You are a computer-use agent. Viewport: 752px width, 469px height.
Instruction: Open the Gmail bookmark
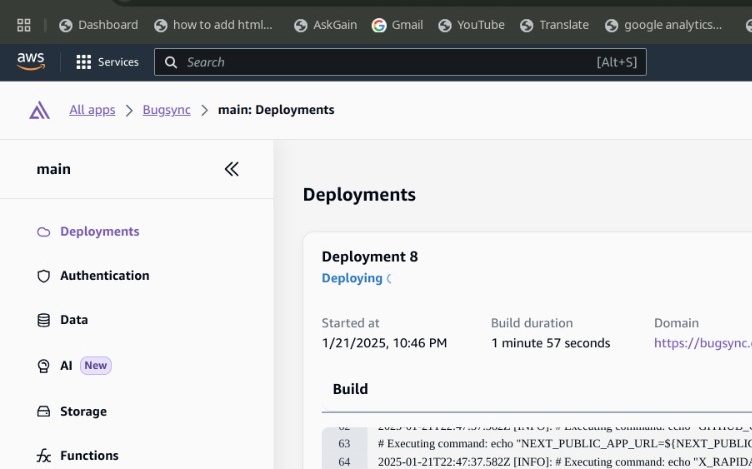(x=398, y=25)
